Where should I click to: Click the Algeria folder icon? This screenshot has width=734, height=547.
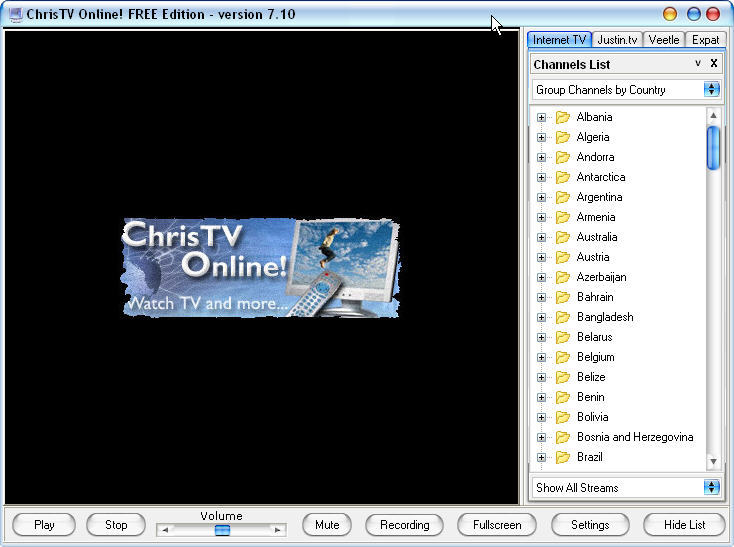point(563,137)
